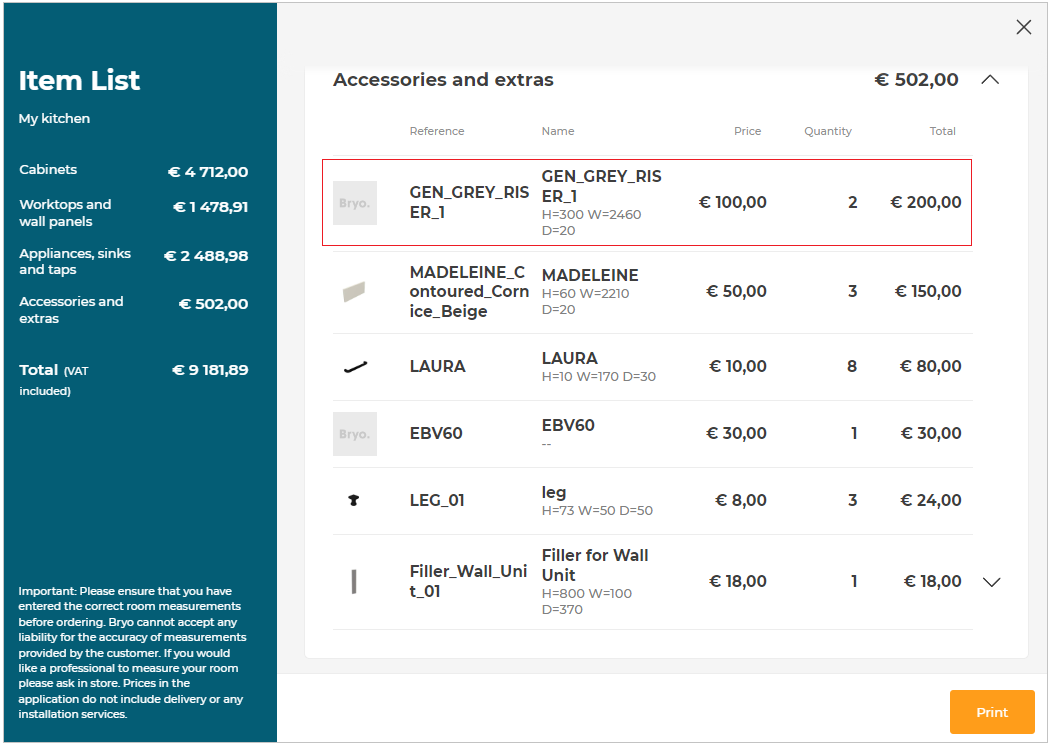Select Worktops and wall panels in sidebar
The width and height of the screenshot is (1052, 745).
point(65,213)
